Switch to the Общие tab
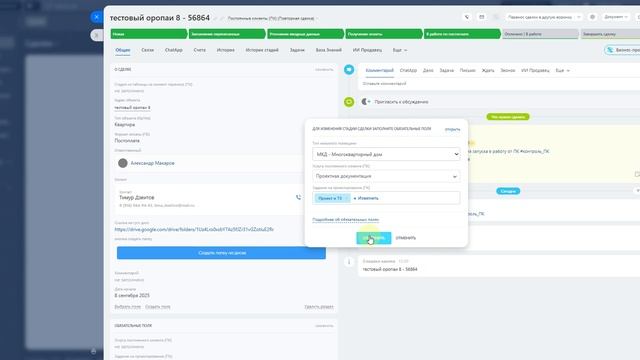 pos(122,50)
